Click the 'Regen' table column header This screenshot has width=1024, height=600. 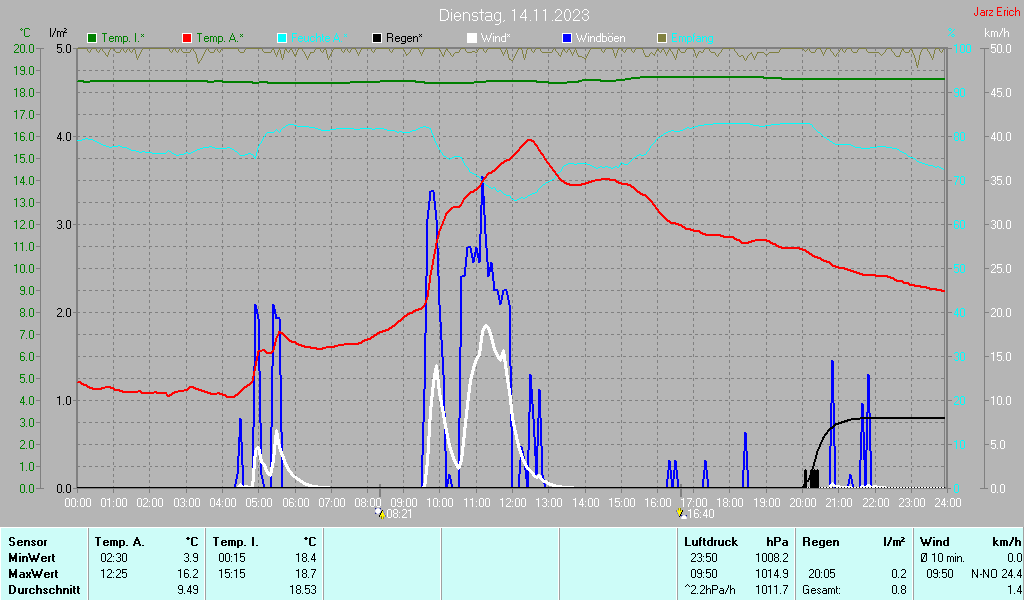(821, 542)
